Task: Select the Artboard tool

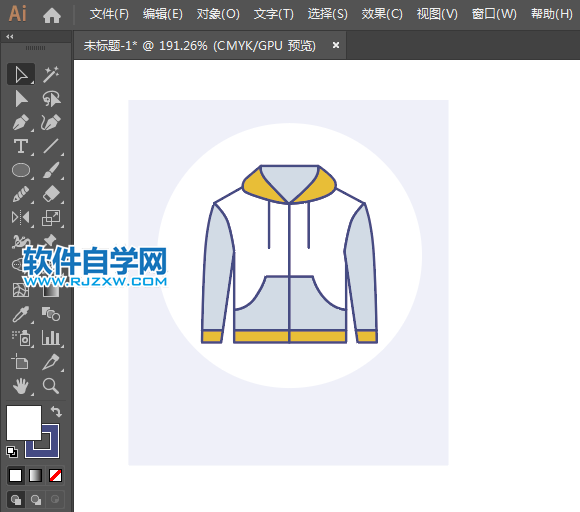Action: (21, 362)
